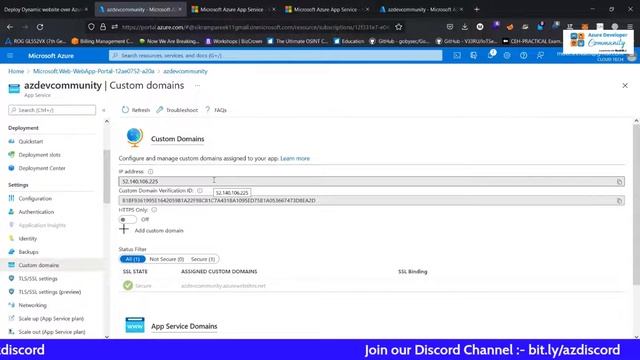Open Configuration in the sidebar
640x360 pixels.
35,199
